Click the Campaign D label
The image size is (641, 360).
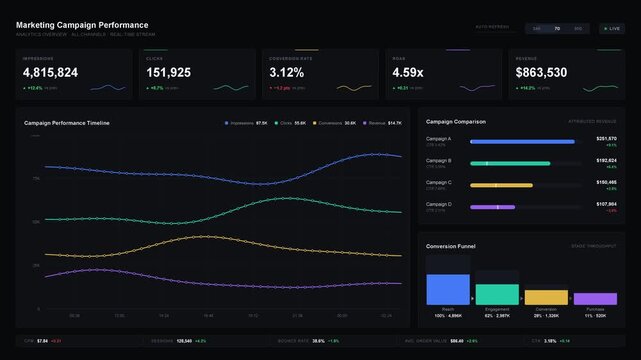(438, 204)
